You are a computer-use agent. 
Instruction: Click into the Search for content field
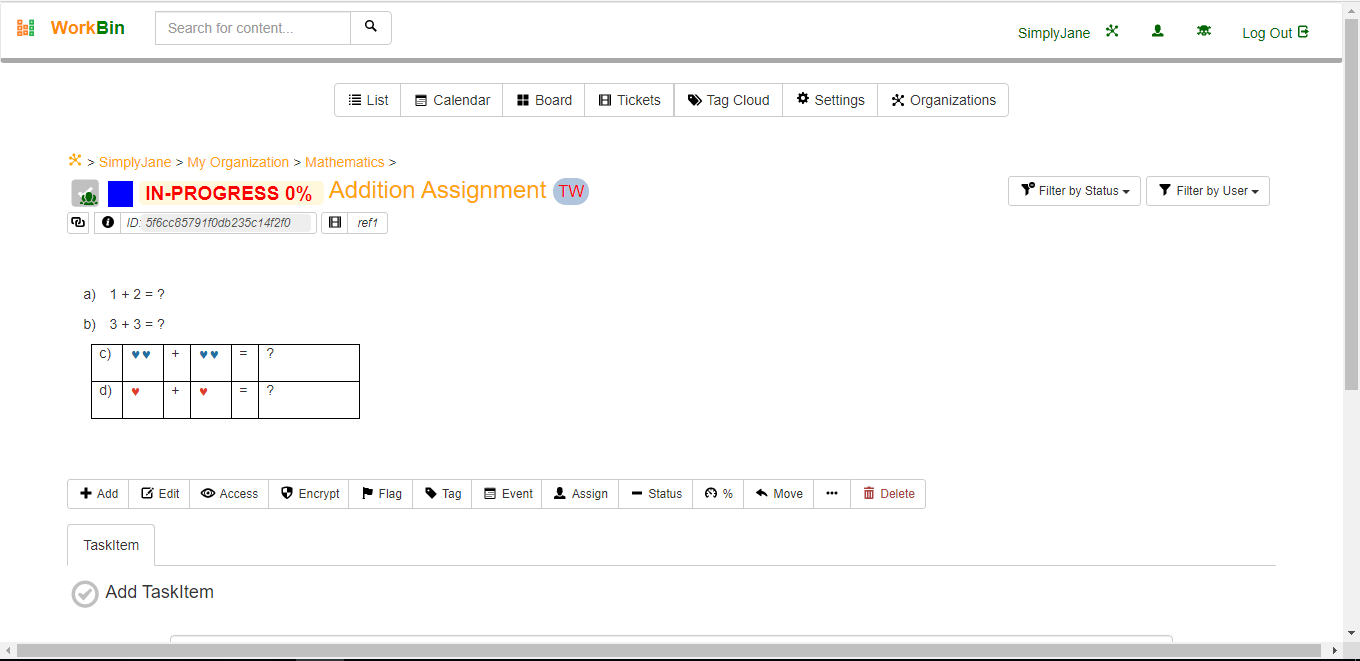tap(253, 28)
